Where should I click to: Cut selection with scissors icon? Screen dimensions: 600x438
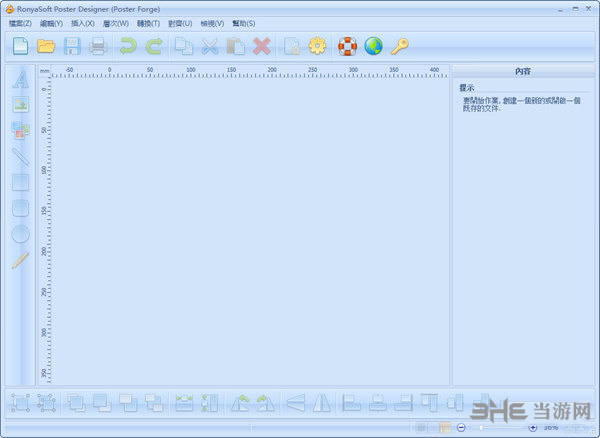click(x=210, y=46)
